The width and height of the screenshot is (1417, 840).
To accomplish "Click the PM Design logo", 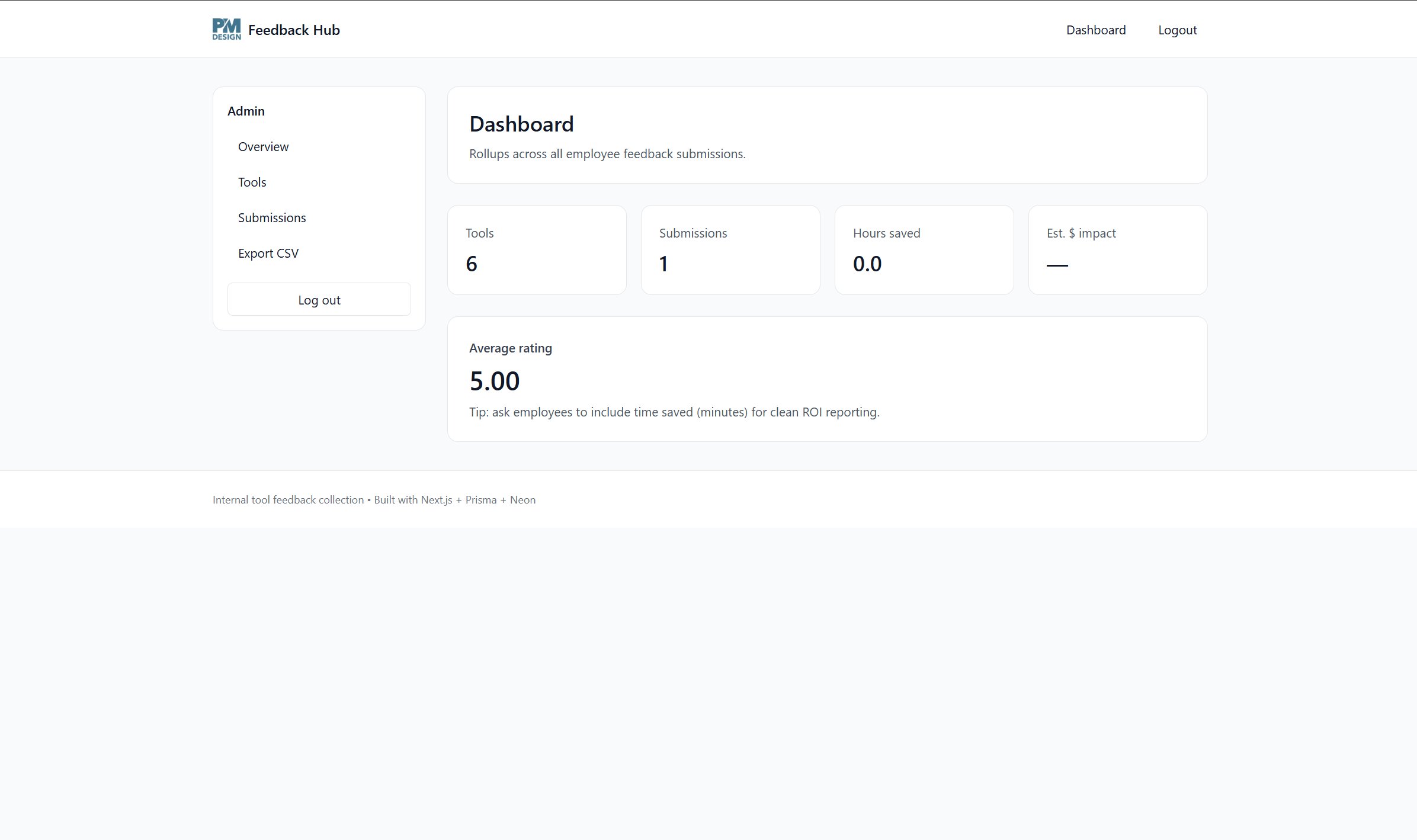I will [226, 28].
